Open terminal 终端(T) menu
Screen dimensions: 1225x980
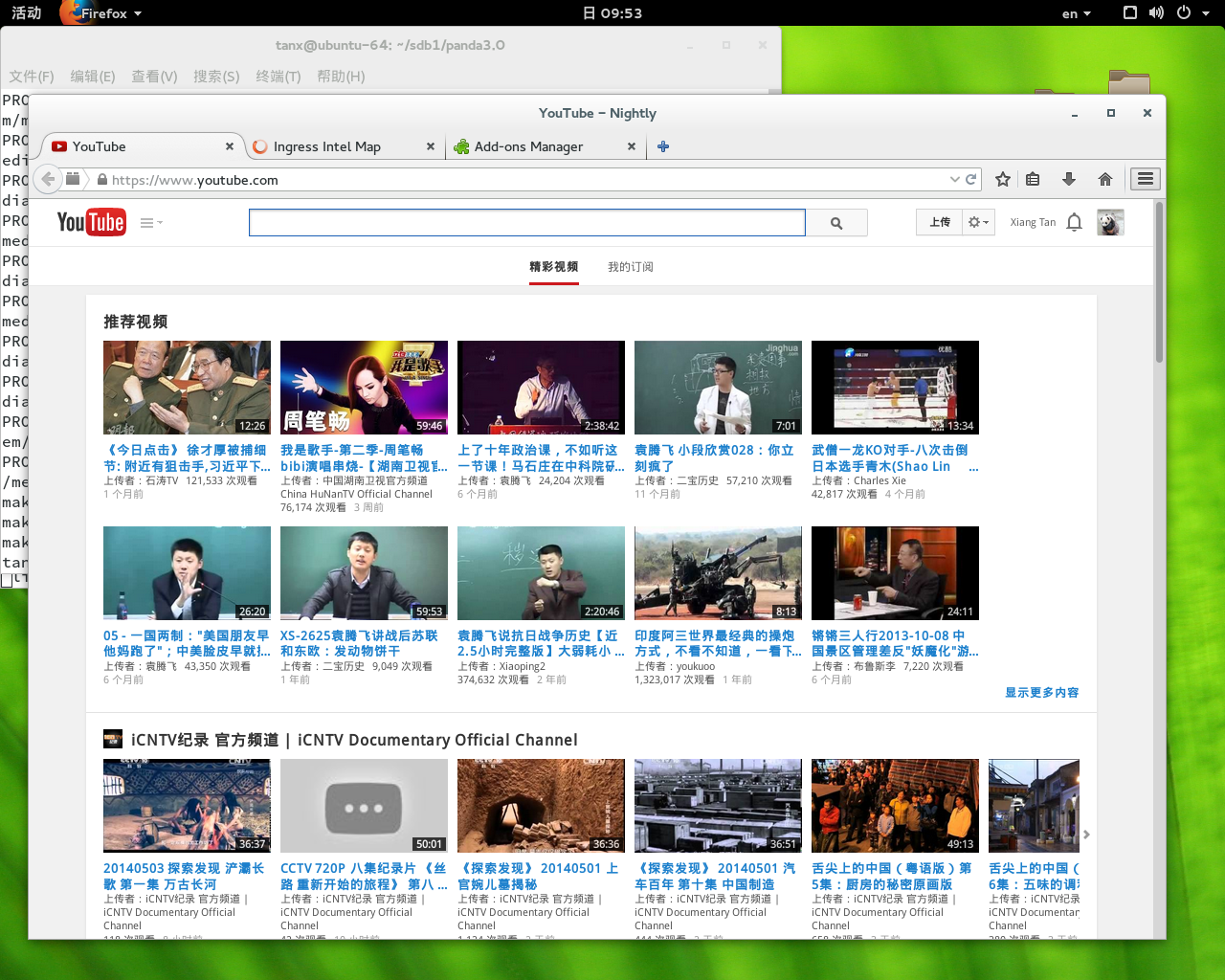click(278, 77)
